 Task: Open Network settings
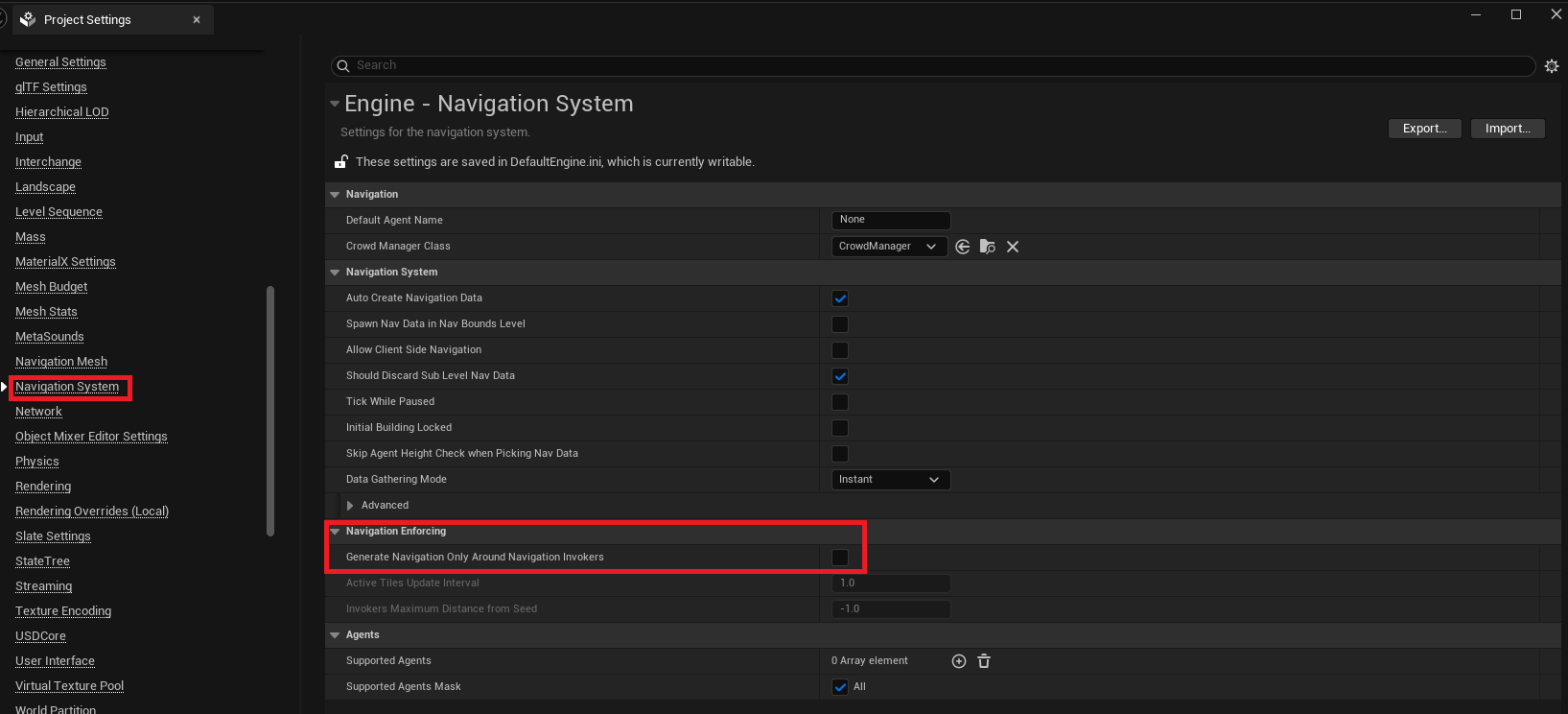pos(38,412)
